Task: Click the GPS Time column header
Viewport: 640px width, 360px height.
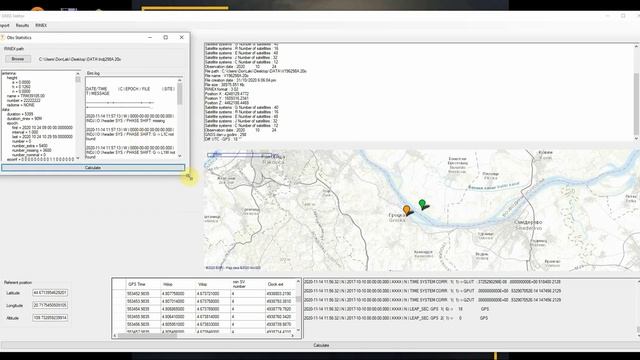Action: (137, 284)
